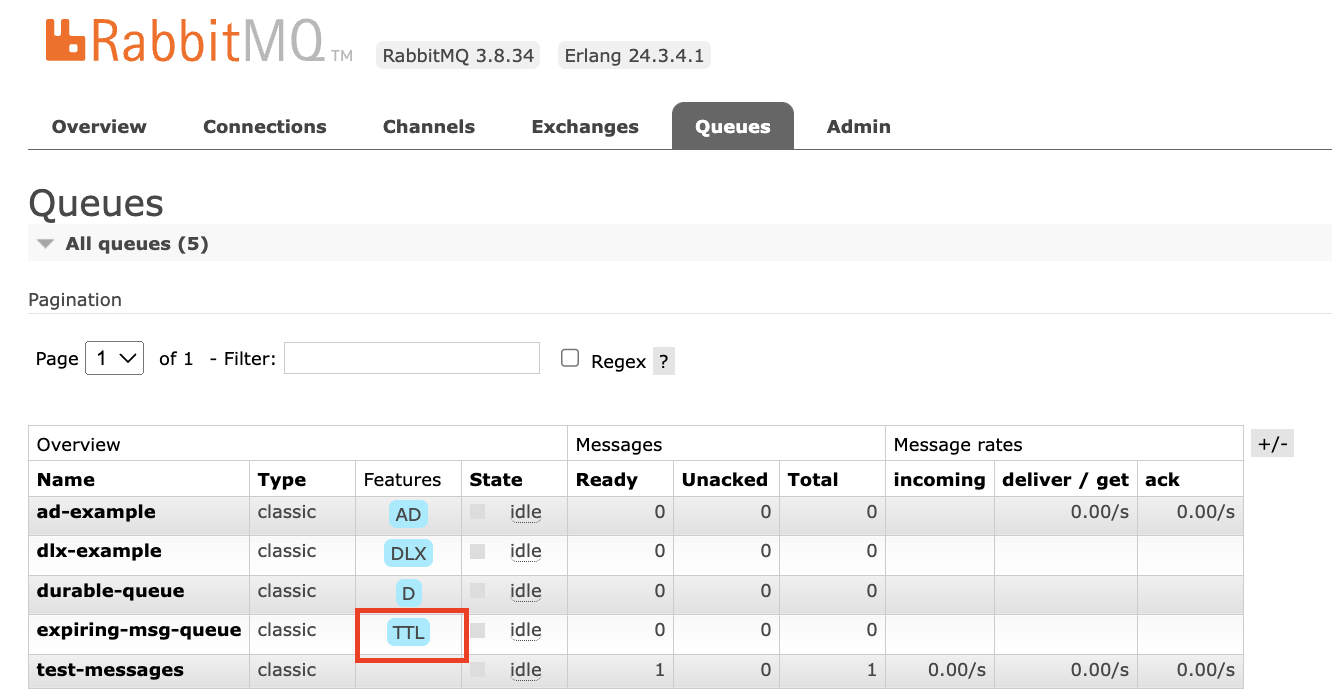The image size is (1332, 696).
Task: Click the Queues page heading
Action: 96,203
